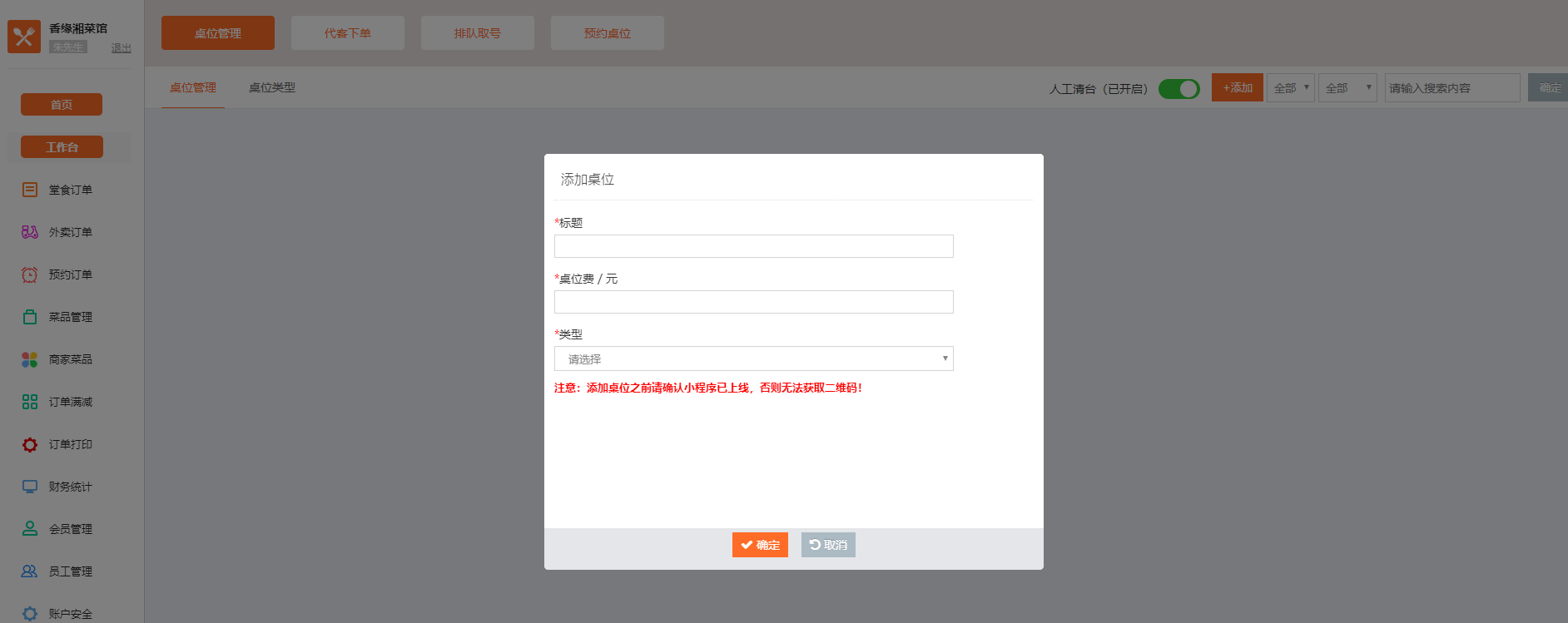
Task: Click the 财务统计 monitor icon
Action: (x=30, y=487)
